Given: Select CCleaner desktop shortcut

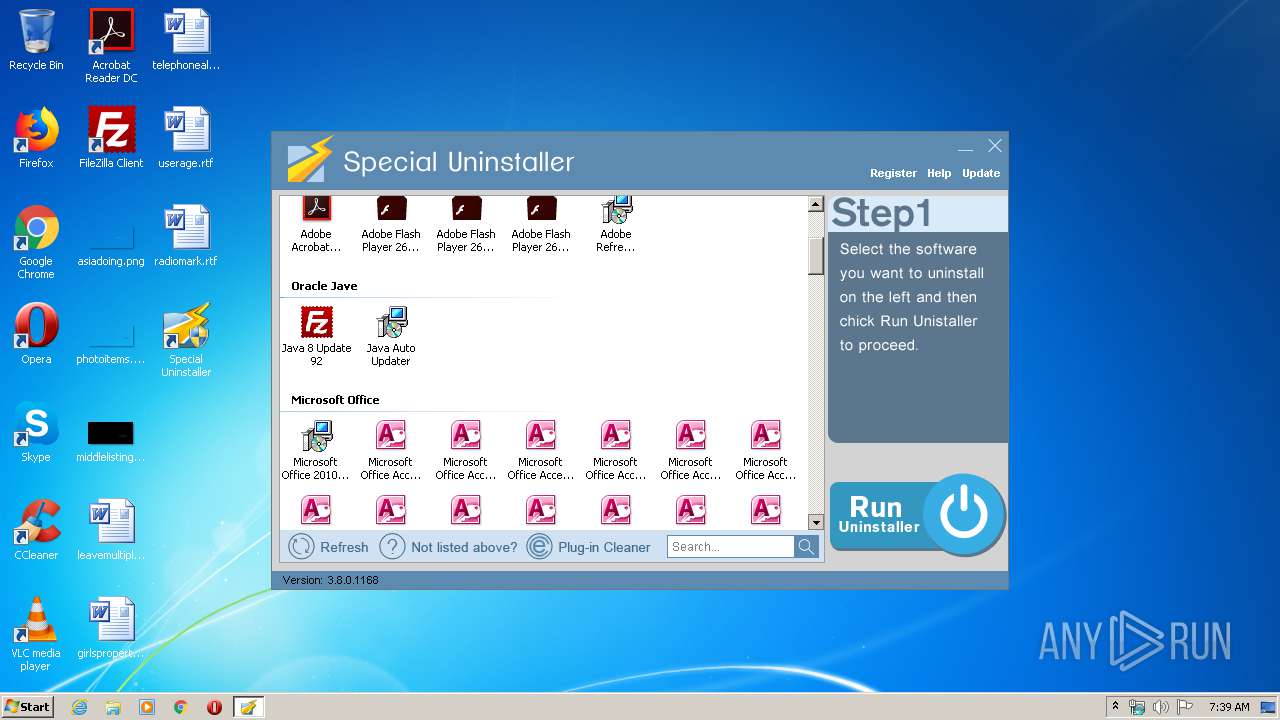Looking at the screenshot, I should click(x=36, y=530).
